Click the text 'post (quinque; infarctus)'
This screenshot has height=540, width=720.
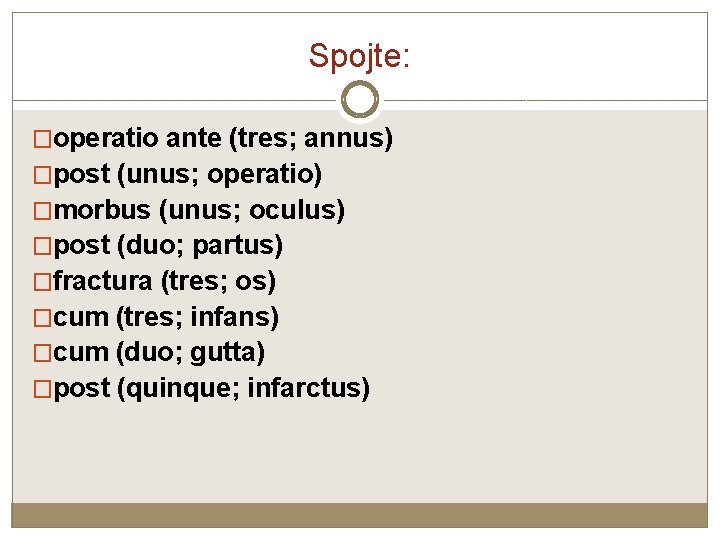pyautogui.click(x=212, y=388)
